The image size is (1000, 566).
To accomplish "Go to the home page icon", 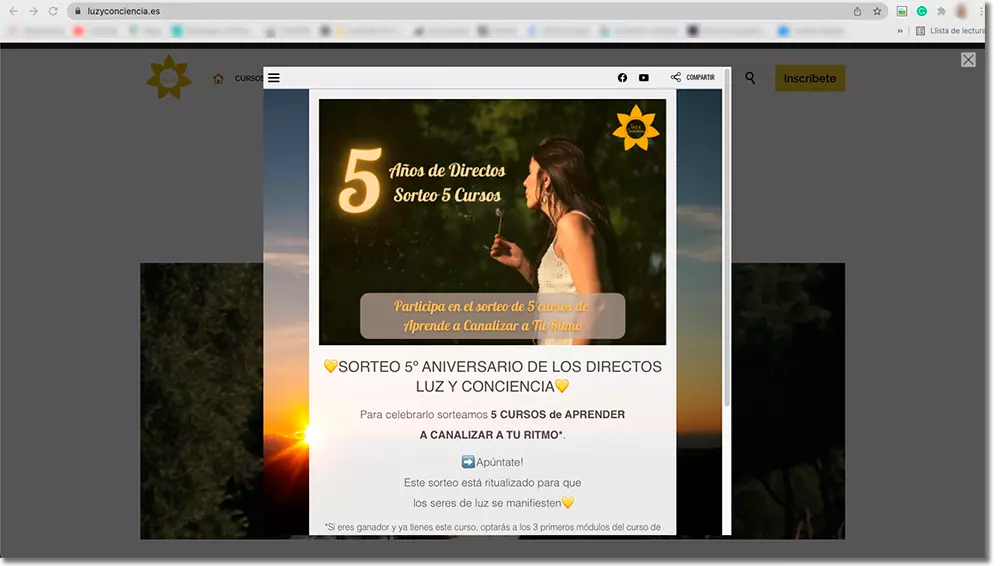I will click(x=218, y=78).
